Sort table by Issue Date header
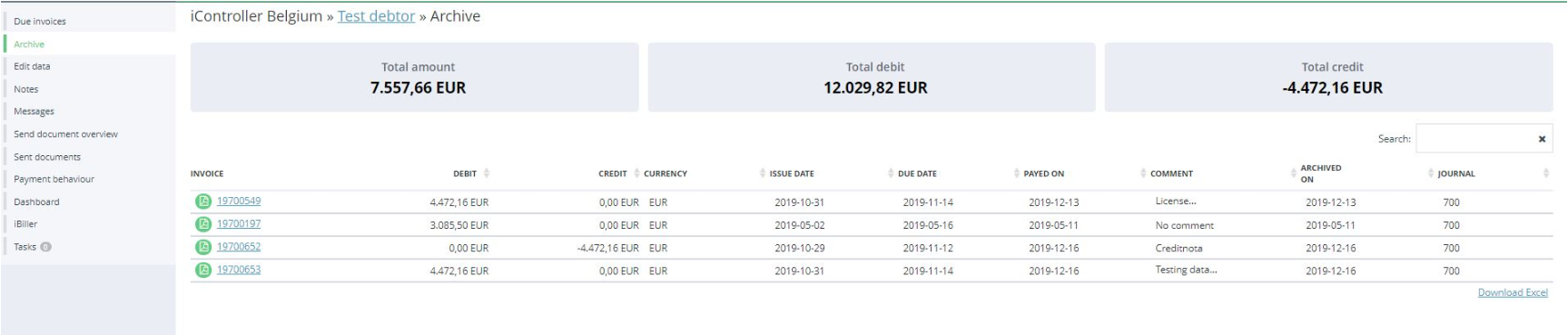 pyautogui.click(x=792, y=173)
